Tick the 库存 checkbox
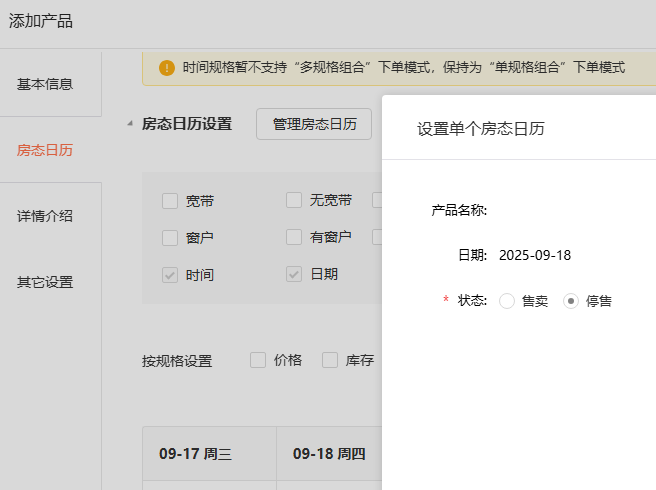 [330, 360]
